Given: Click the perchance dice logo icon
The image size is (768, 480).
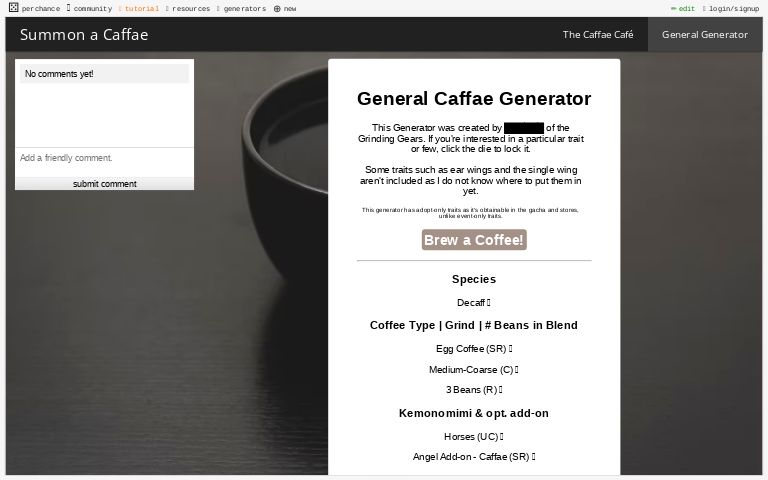Looking at the screenshot, I should (14, 7).
